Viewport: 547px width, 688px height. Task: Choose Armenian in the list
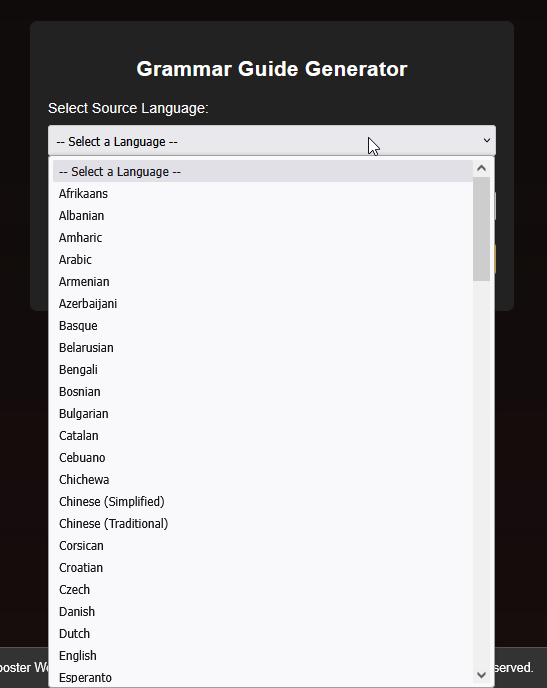point(263,281)
